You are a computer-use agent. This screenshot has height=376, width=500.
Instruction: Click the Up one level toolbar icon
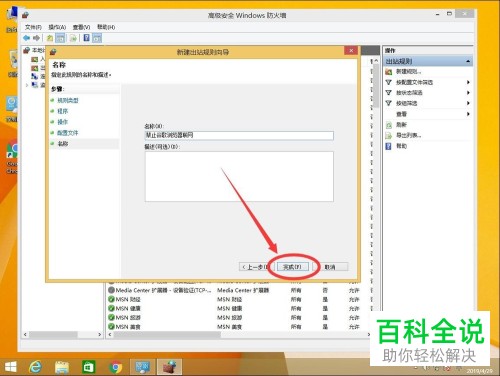coord(50,38)
